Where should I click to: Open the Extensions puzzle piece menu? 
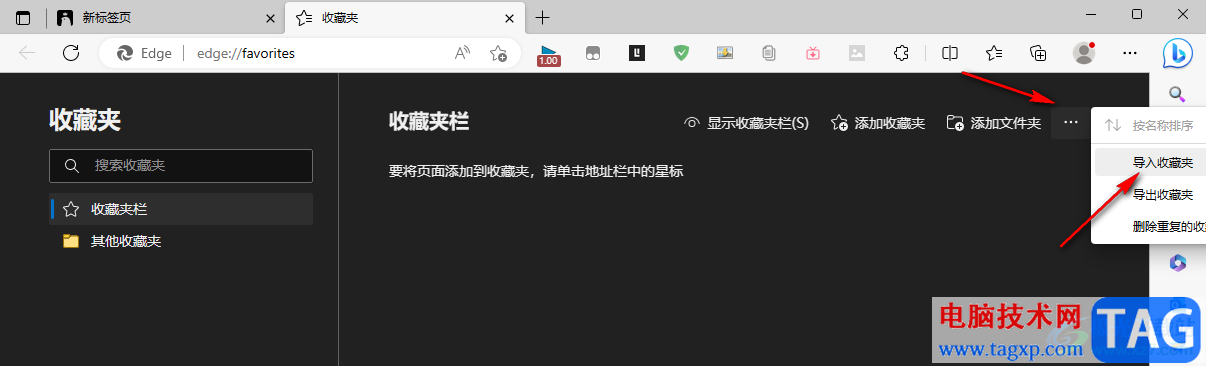(901, 53)
